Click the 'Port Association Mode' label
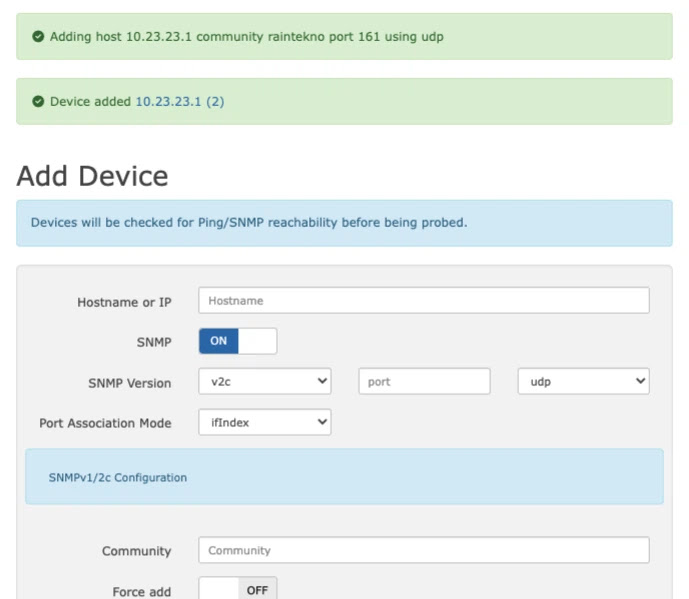689x599 pixels. click(105, 424)
